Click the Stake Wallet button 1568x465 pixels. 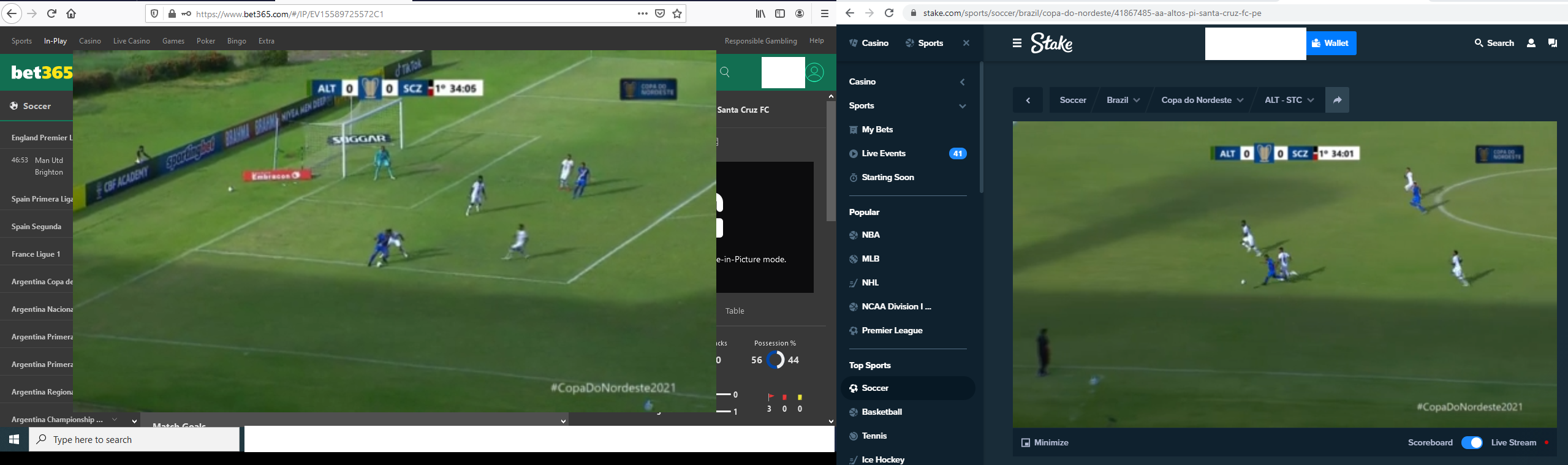tap(1331, 43)
